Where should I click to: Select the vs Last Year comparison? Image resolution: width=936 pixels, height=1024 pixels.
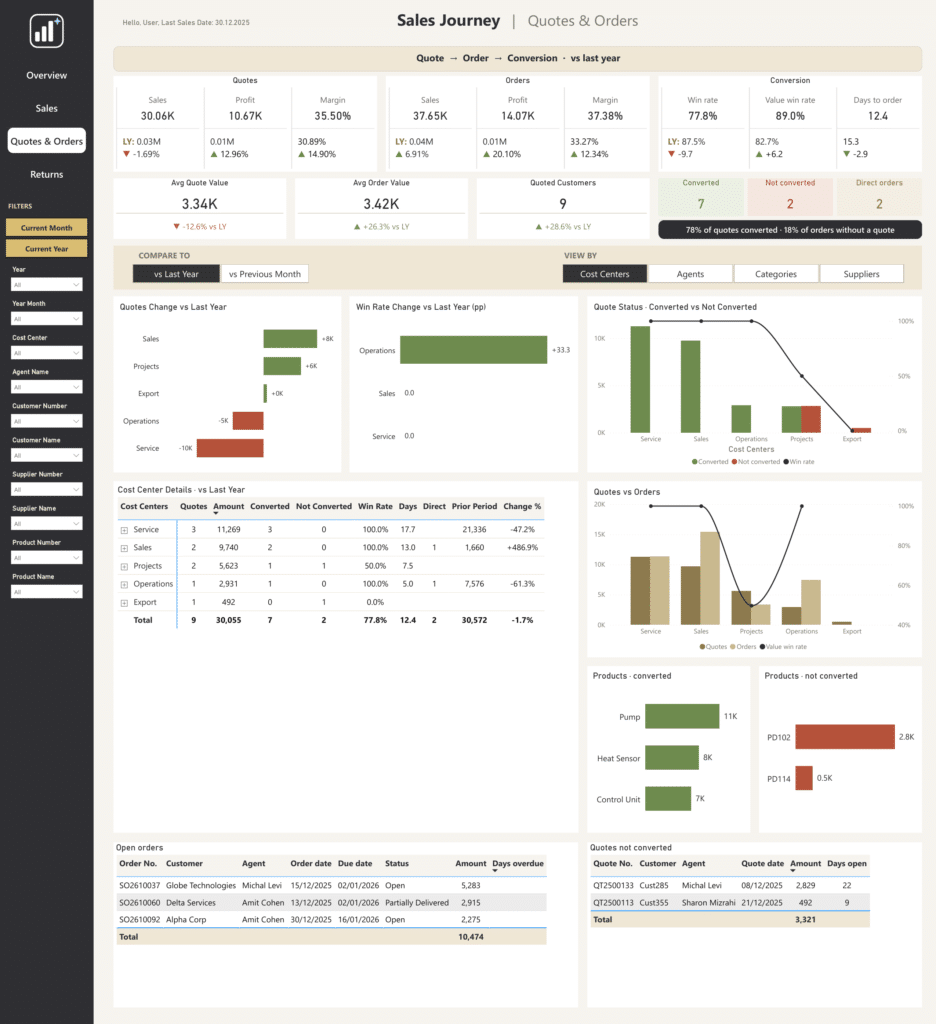(x=176, y=274)
